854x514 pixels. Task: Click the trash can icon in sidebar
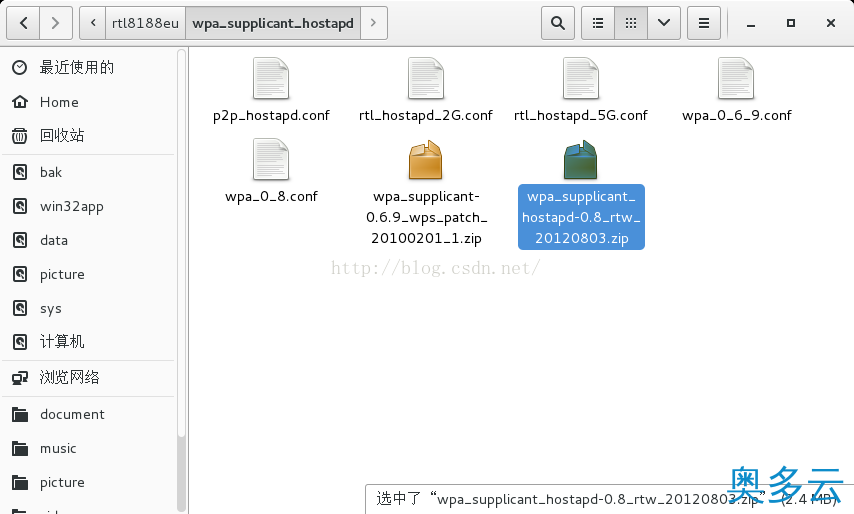(20, 136)
